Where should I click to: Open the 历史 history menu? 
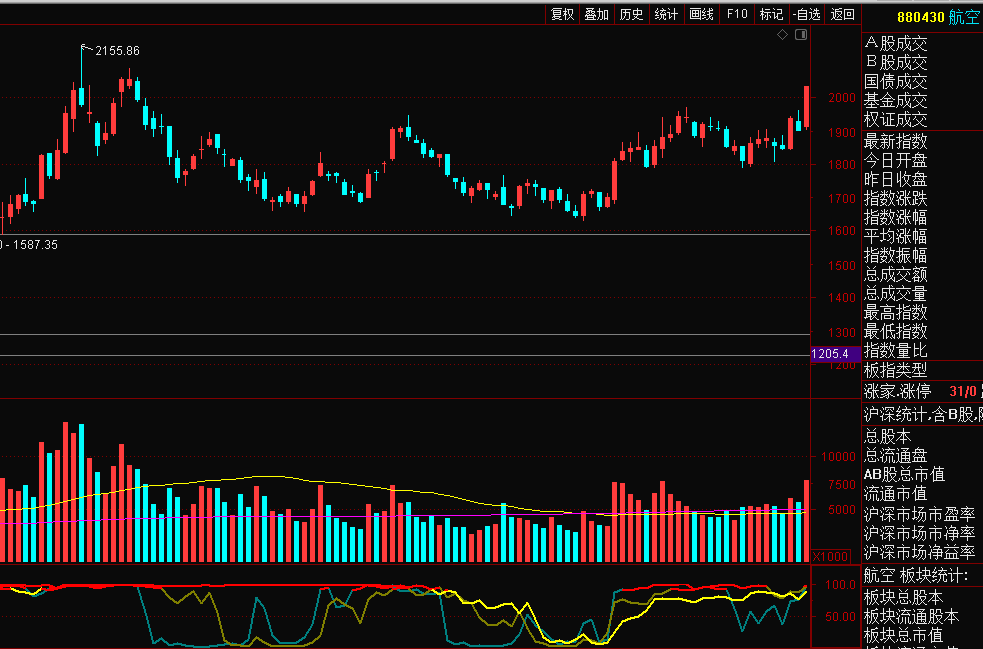point(631,14)
